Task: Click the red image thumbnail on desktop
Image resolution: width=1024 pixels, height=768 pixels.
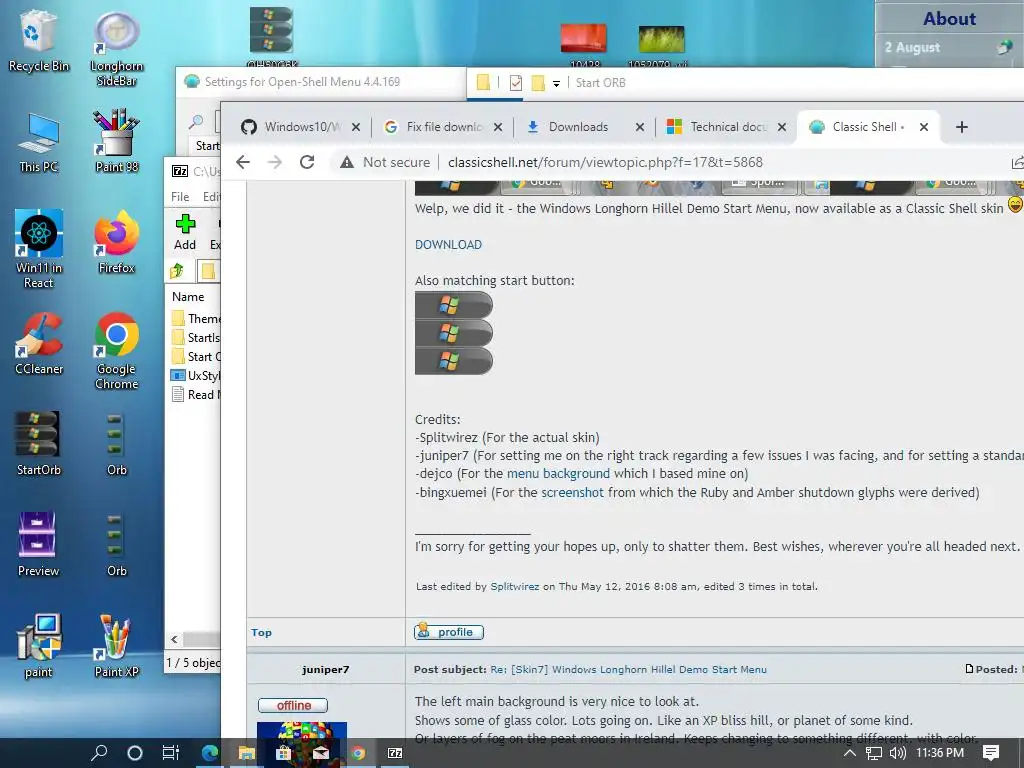Action: coord(584,38)
